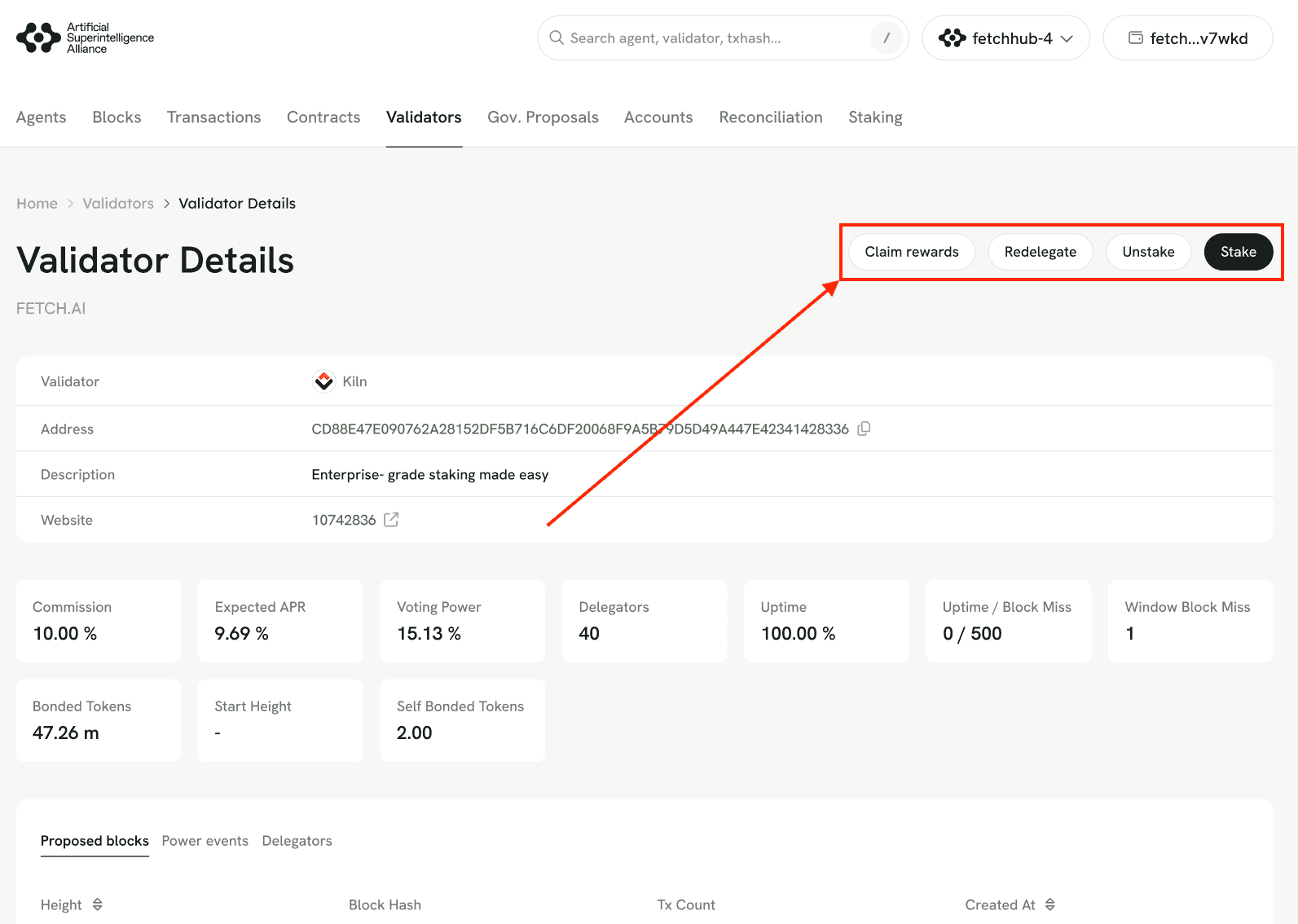
Task: Click the Stake button
Action: click(x=1238, y=252)
